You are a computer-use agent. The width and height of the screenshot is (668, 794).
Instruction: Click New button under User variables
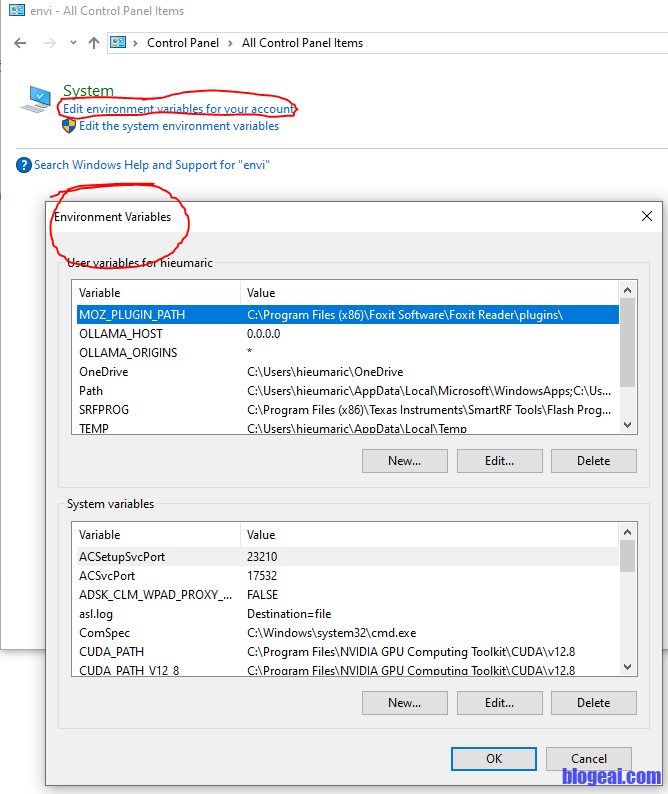point(404,461)
